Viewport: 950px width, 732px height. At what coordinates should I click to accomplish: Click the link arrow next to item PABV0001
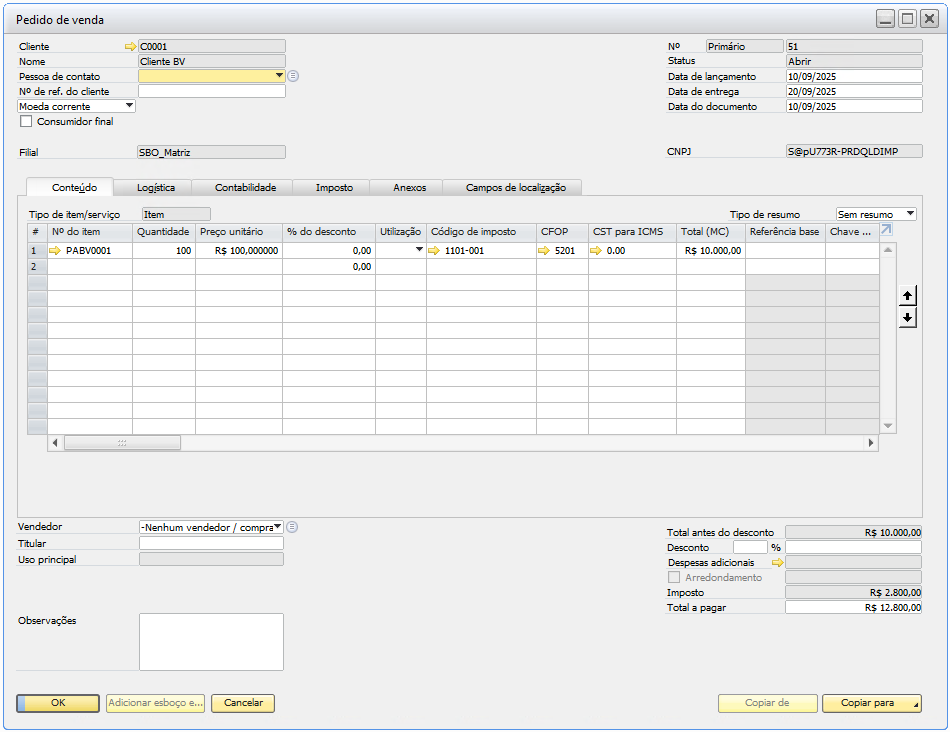point(56,251)
